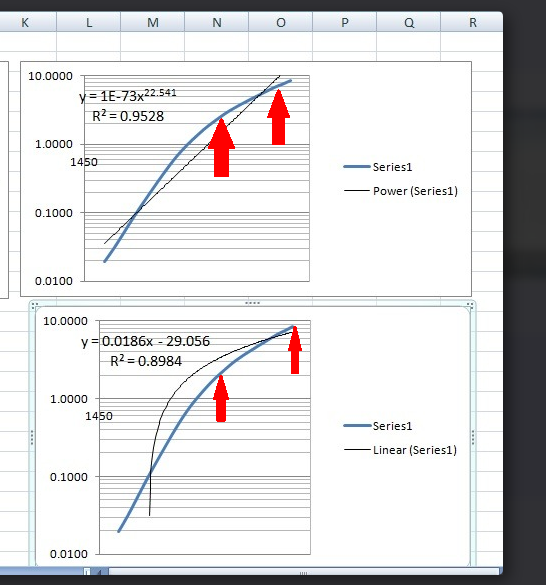
Task: Click 10.0000 axis label in bottom chart
Action: point(65,321)
